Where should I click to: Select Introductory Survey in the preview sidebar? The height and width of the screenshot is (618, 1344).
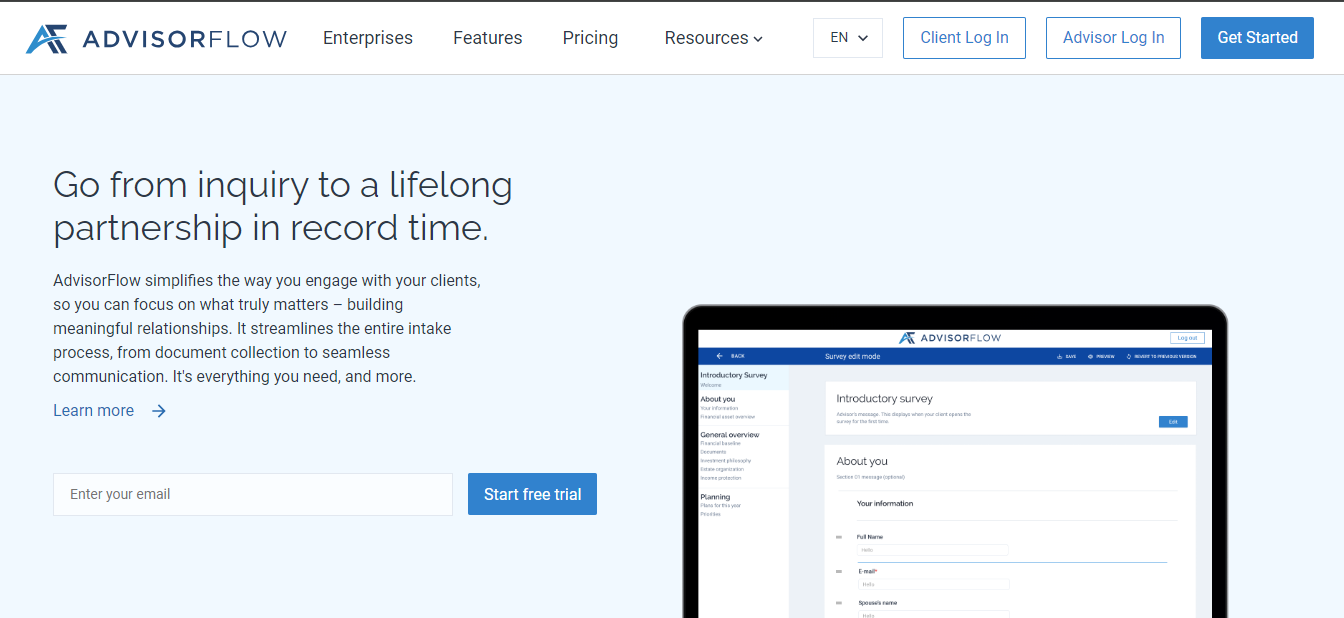[734, 375]
